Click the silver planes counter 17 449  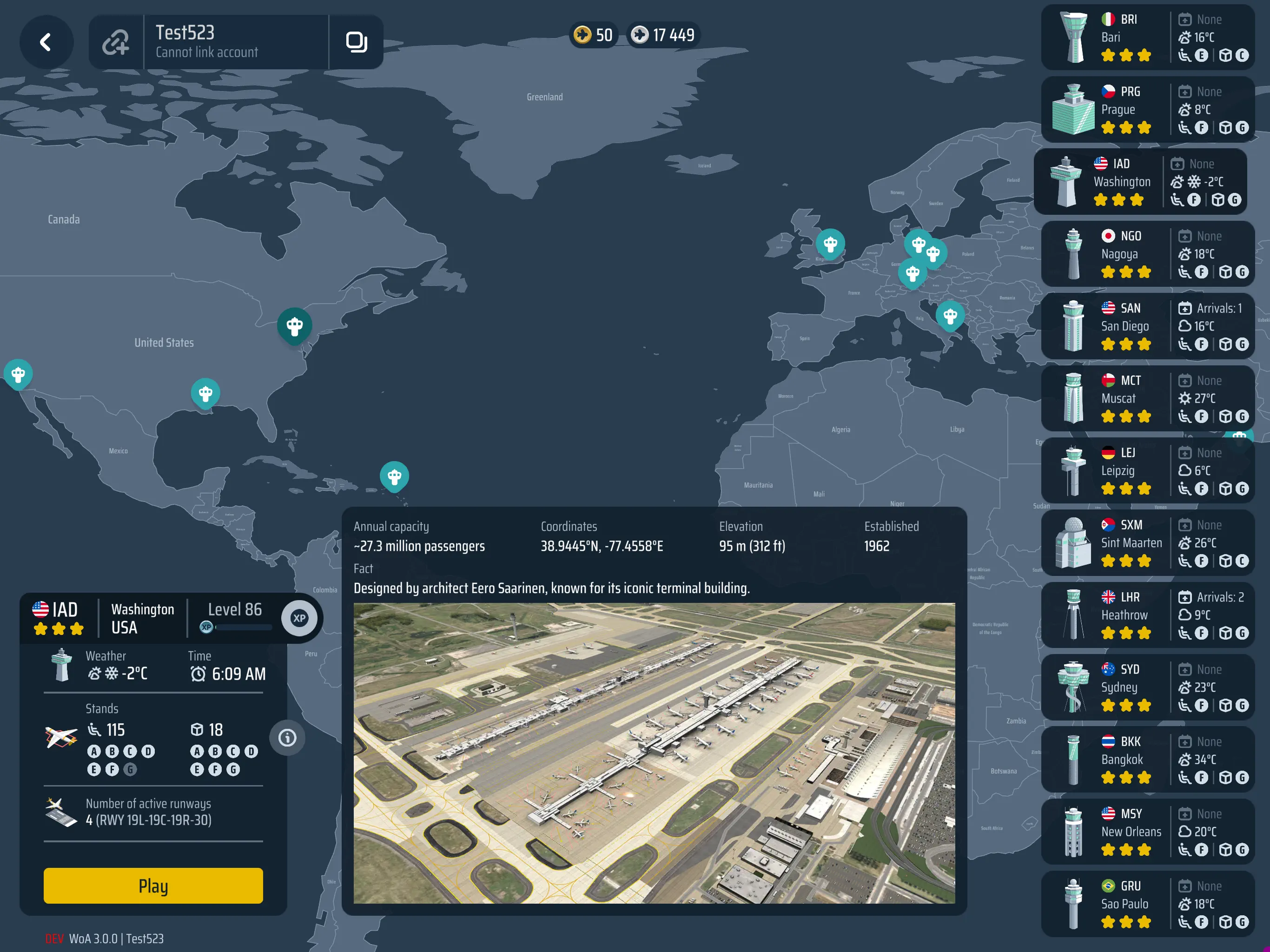pyautogui.click(x=663, y=35)
